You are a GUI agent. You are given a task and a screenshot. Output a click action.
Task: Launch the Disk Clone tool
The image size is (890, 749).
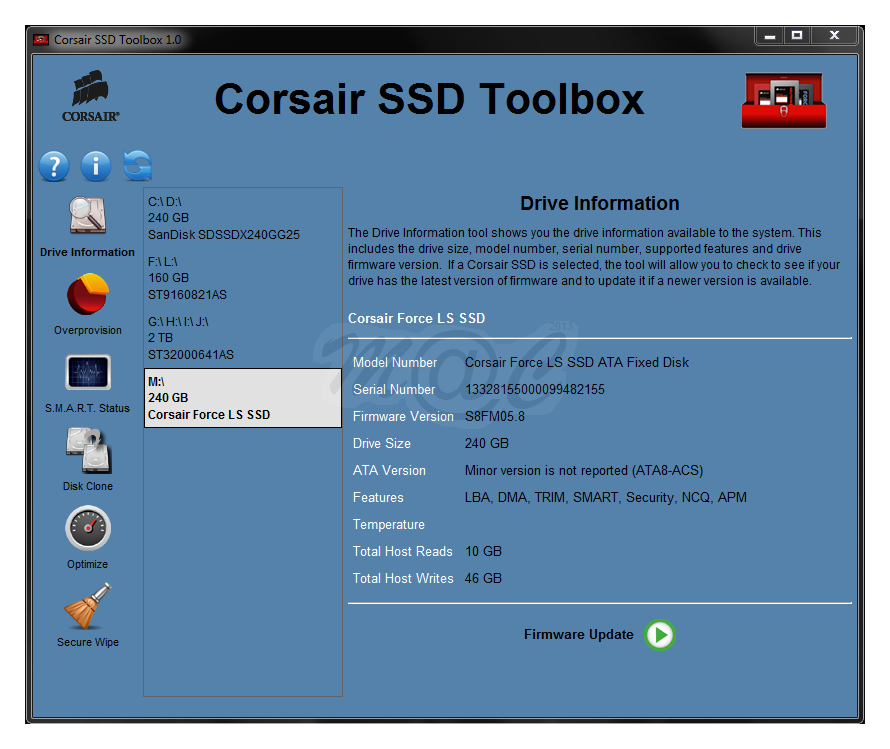(x=87, y=452)
